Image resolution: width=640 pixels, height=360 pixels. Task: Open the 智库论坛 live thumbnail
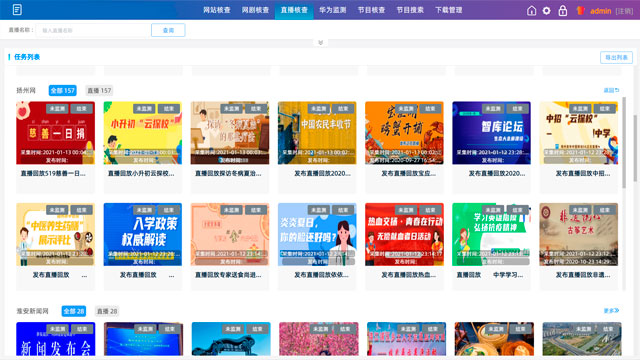click(491, 133)
